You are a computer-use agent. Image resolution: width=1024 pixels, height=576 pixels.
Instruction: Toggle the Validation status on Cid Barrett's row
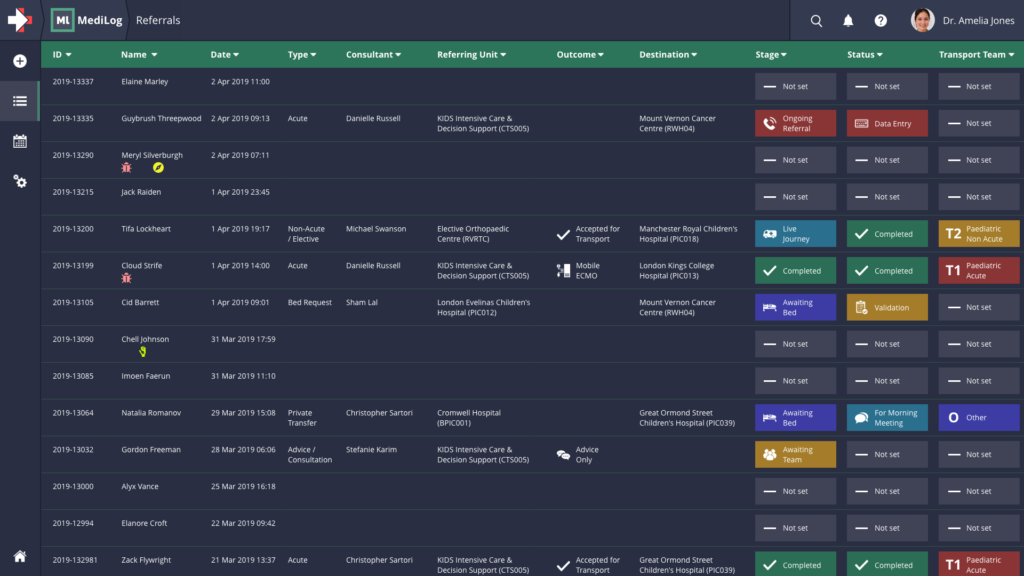point(886,307)
